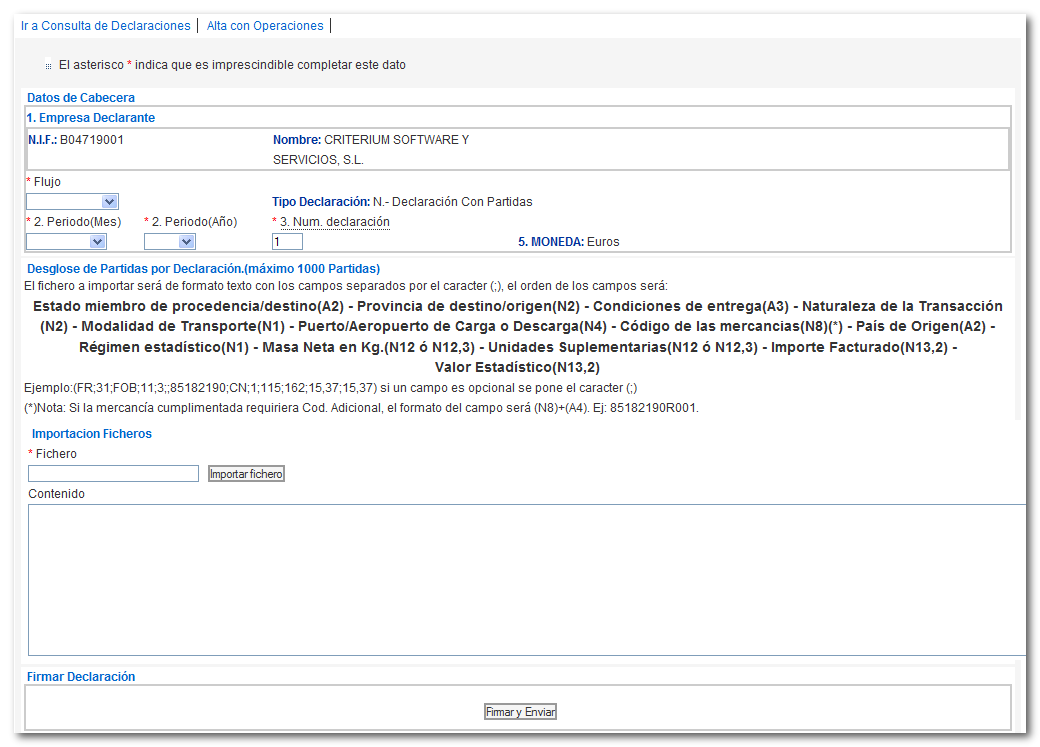Image resolution: width=1040 pixels, height=747 pixels.
Task: Click the 5. MONEDA Euros label
Action: pos(569,242)
